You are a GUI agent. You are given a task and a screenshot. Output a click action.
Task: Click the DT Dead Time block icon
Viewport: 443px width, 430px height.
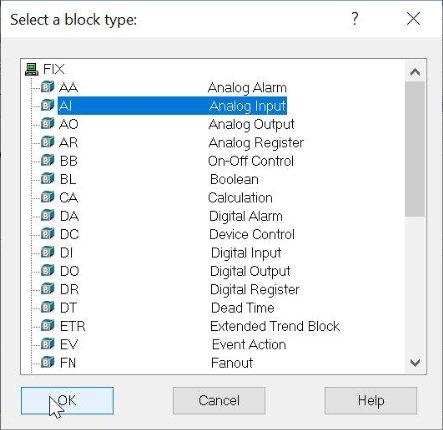coord(47,307)
